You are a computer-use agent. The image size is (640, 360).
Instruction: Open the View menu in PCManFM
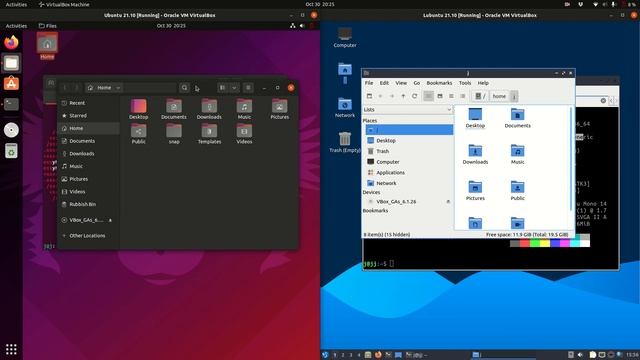[x=401, y=83]
